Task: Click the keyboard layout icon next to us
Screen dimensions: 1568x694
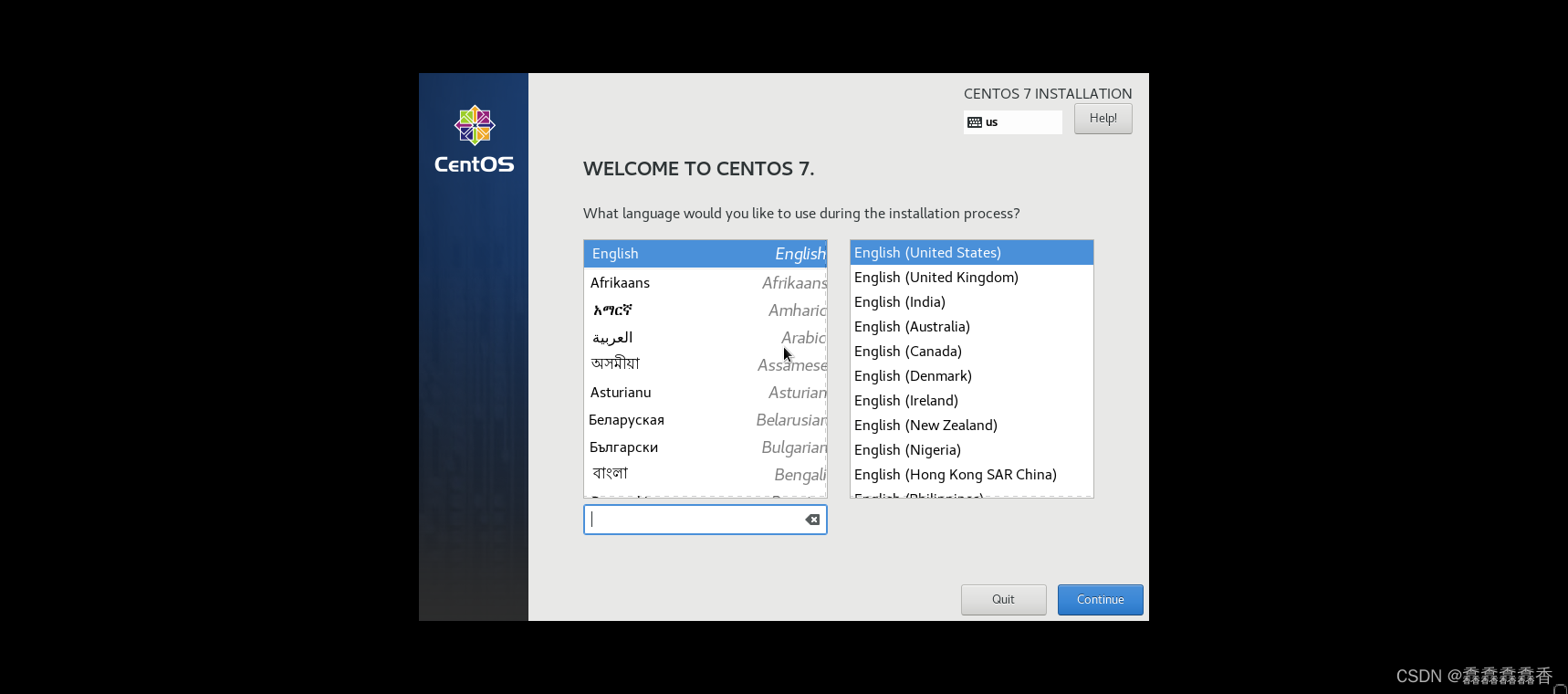Action: (975, 122)
